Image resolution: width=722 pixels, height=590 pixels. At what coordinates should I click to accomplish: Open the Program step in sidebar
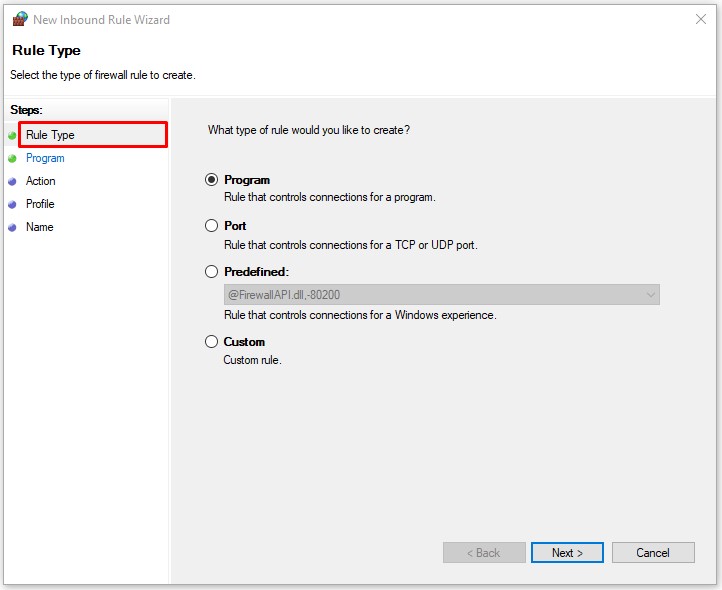(x=45, y=158)
